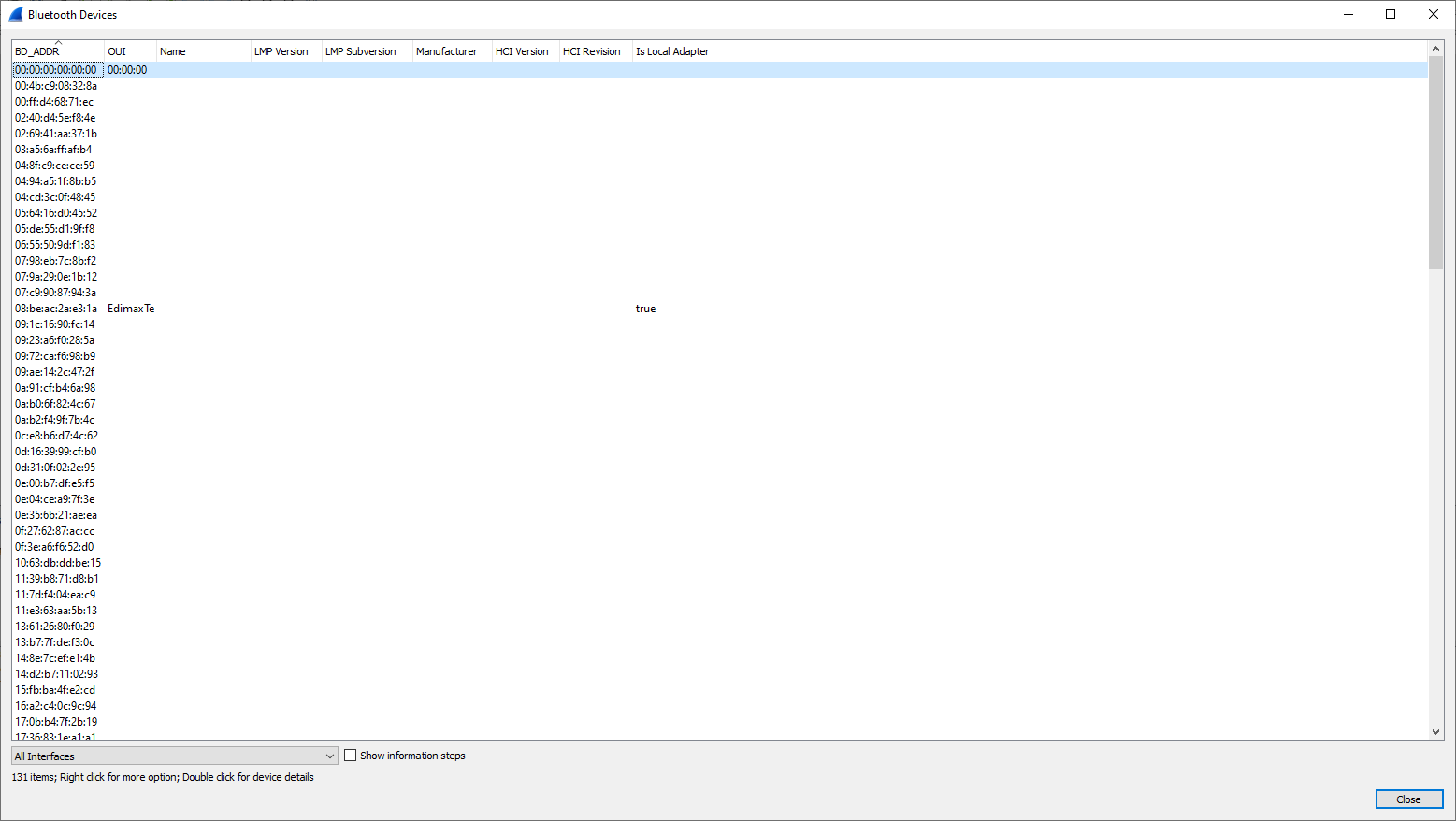
Task: Click scrollbar up arrow
Action: point(1436,49)
